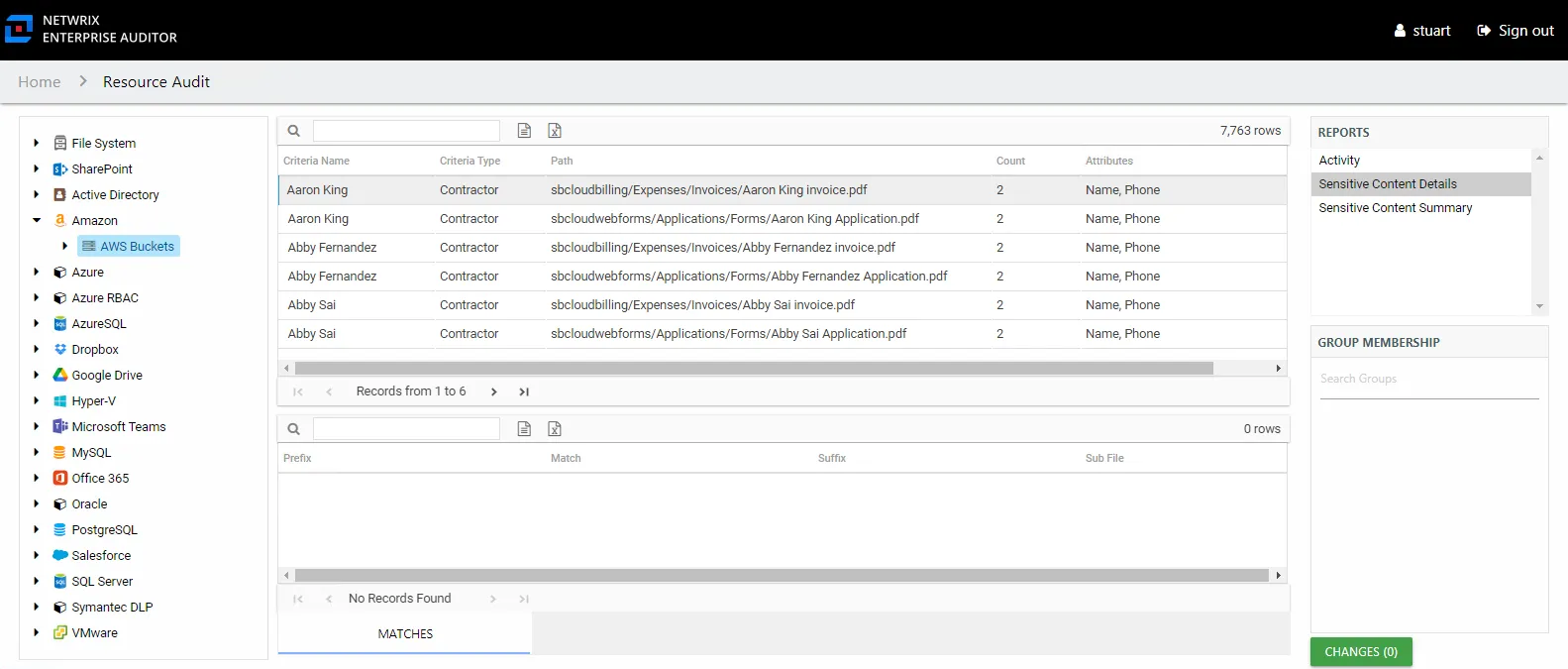Click the PostgreSQL node icon

60,529
